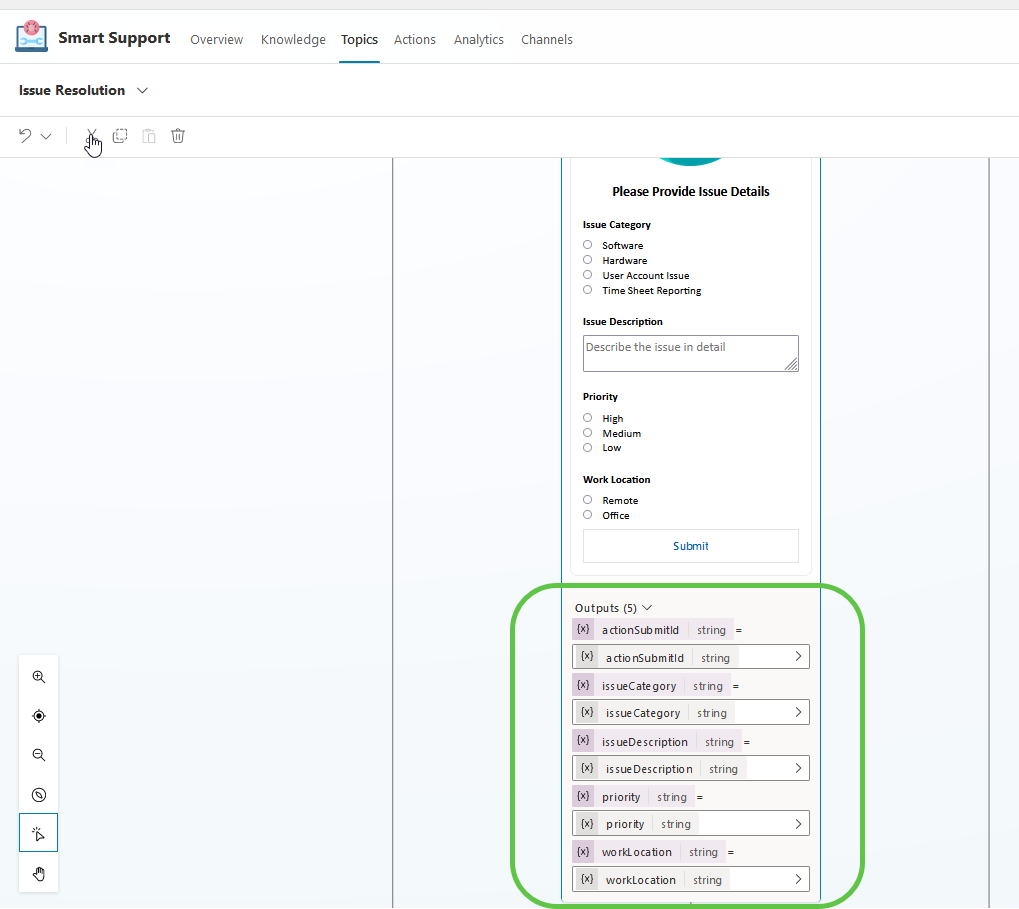Switch to the Pan hand tool

tap(38, 873)
